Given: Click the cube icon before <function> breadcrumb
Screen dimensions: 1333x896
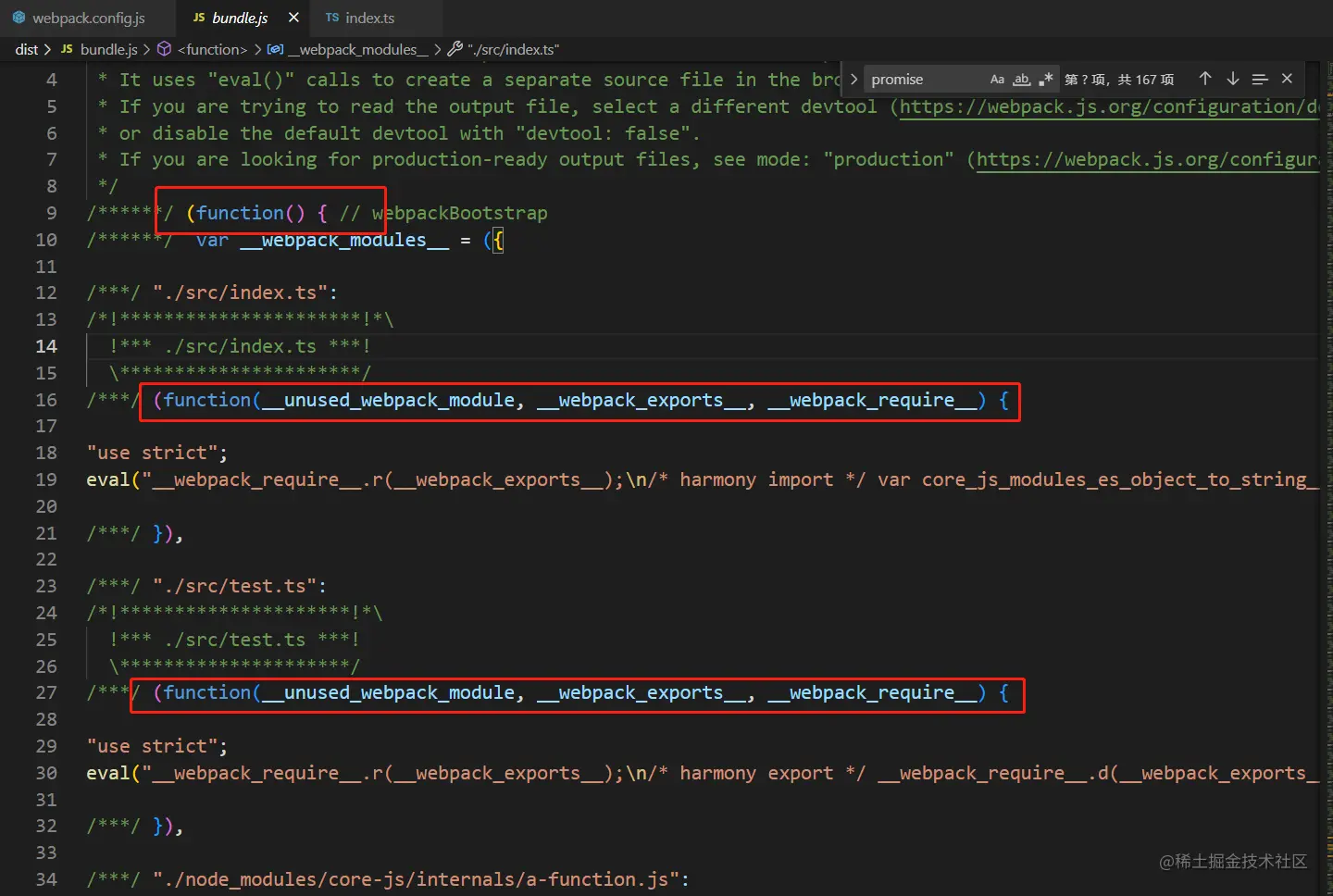Looking at the screenshot, I should (164, 49).
